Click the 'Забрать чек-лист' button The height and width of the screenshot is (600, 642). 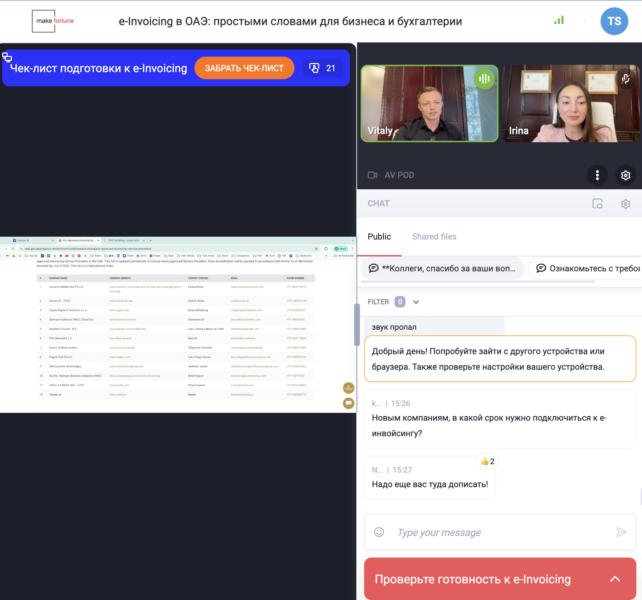[x=244, y=68]
